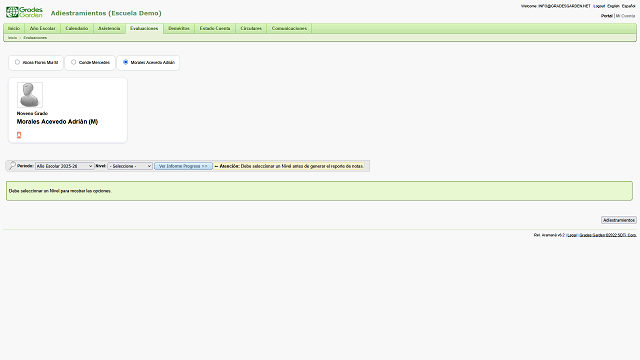Click the Morales Acevedo Adrián (M) name
The width and height of the screenshot is (640, 360).
point(57,122)
